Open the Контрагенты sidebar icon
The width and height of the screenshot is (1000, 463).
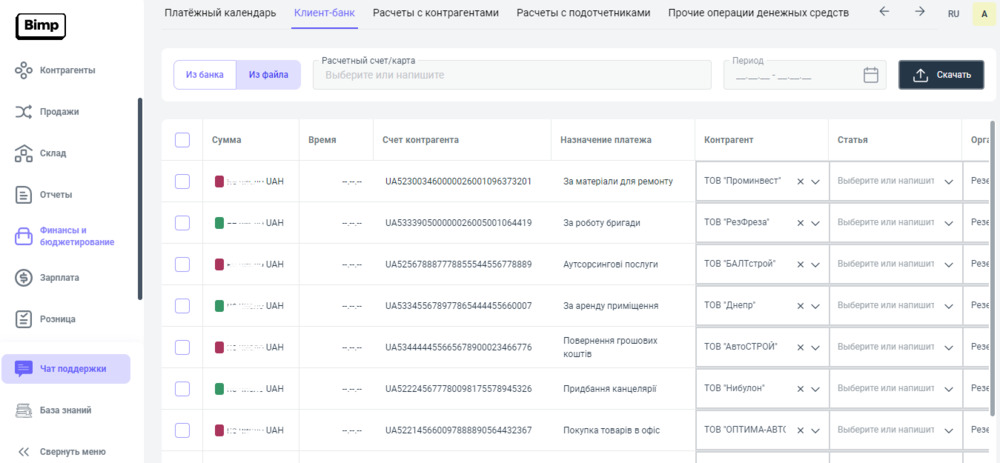pos(24,70)
